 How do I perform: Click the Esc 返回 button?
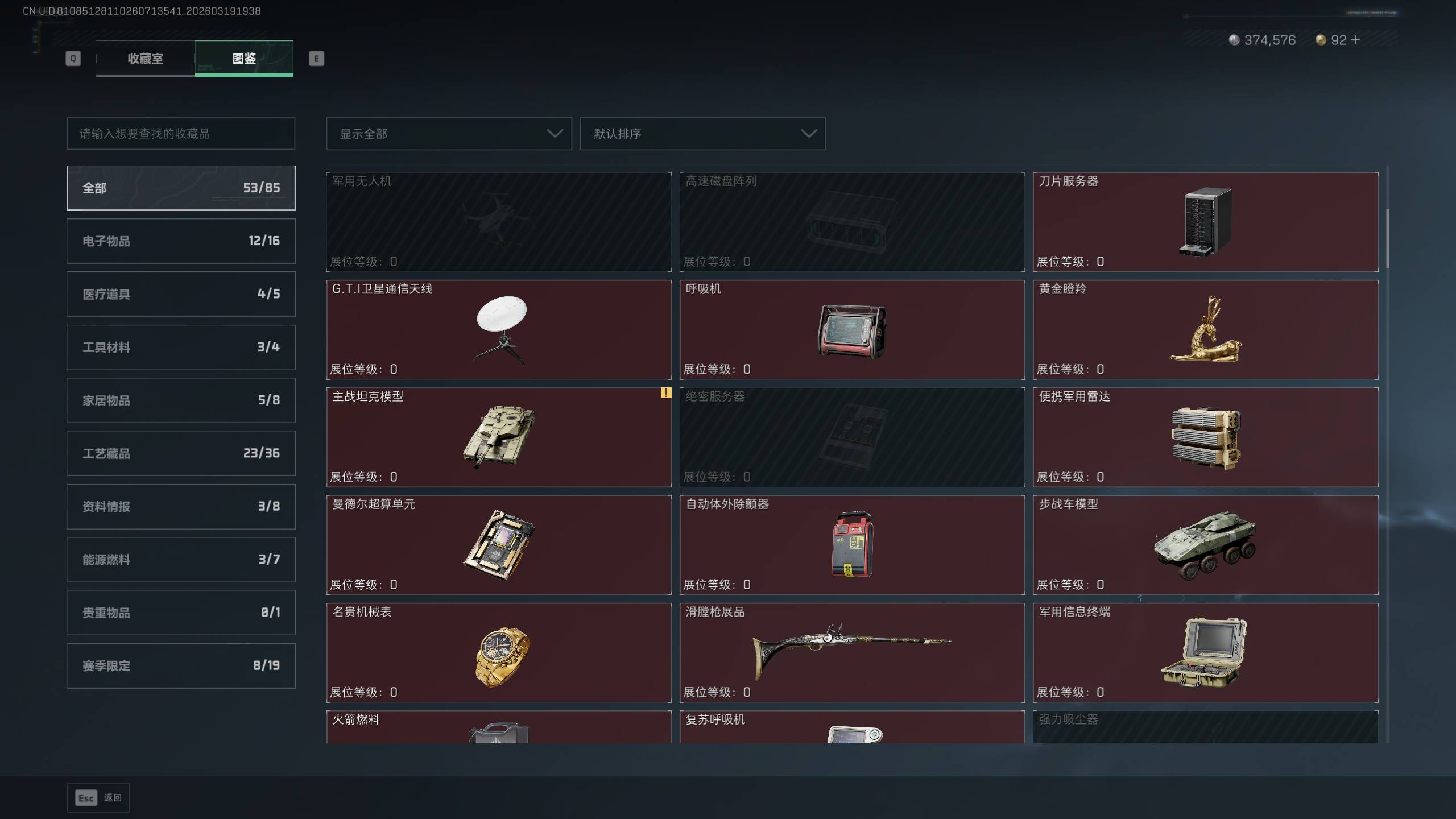click(x=98, y=798)
